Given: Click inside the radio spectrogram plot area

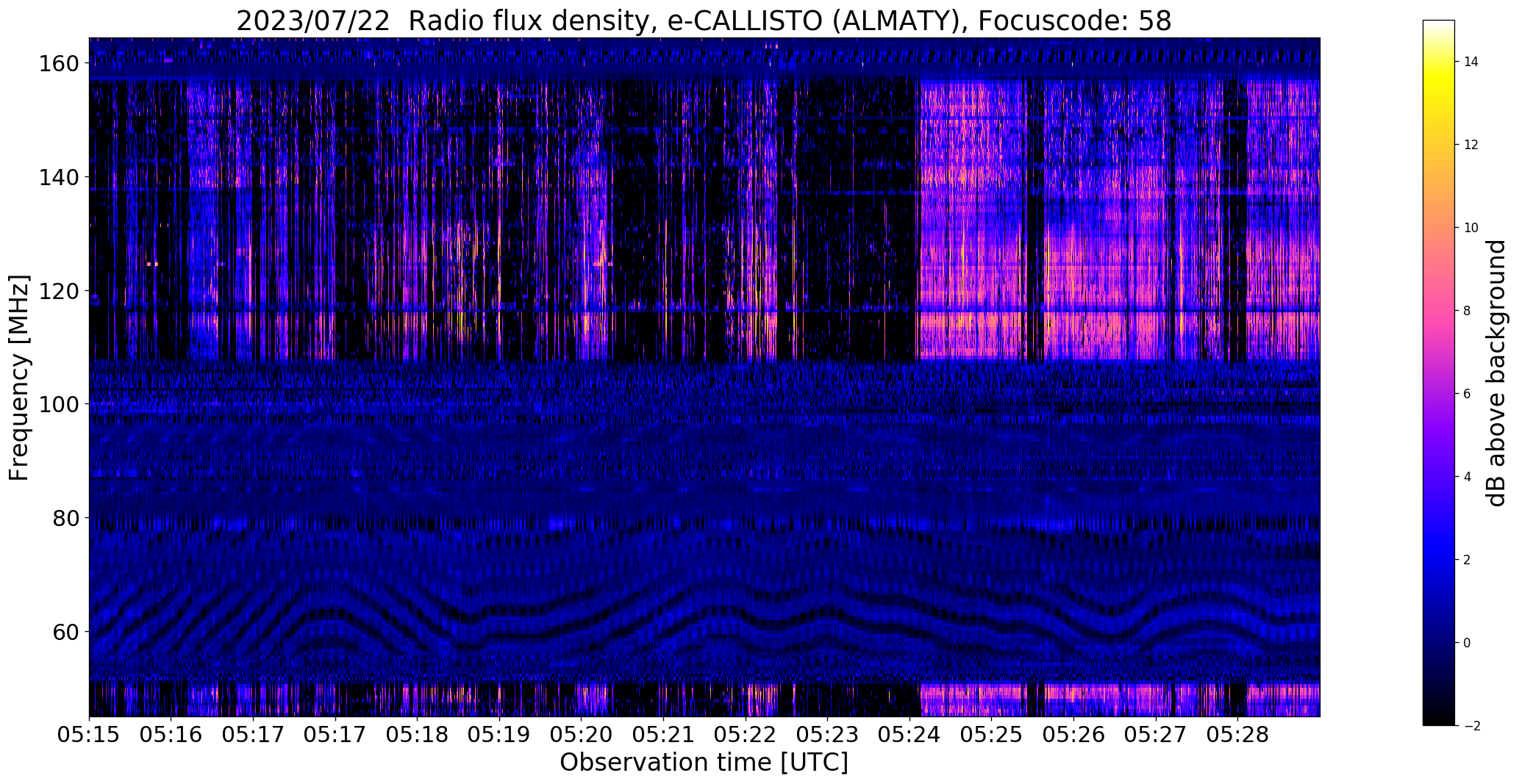Looking at the screenshot, I should [x=704, y=377].
